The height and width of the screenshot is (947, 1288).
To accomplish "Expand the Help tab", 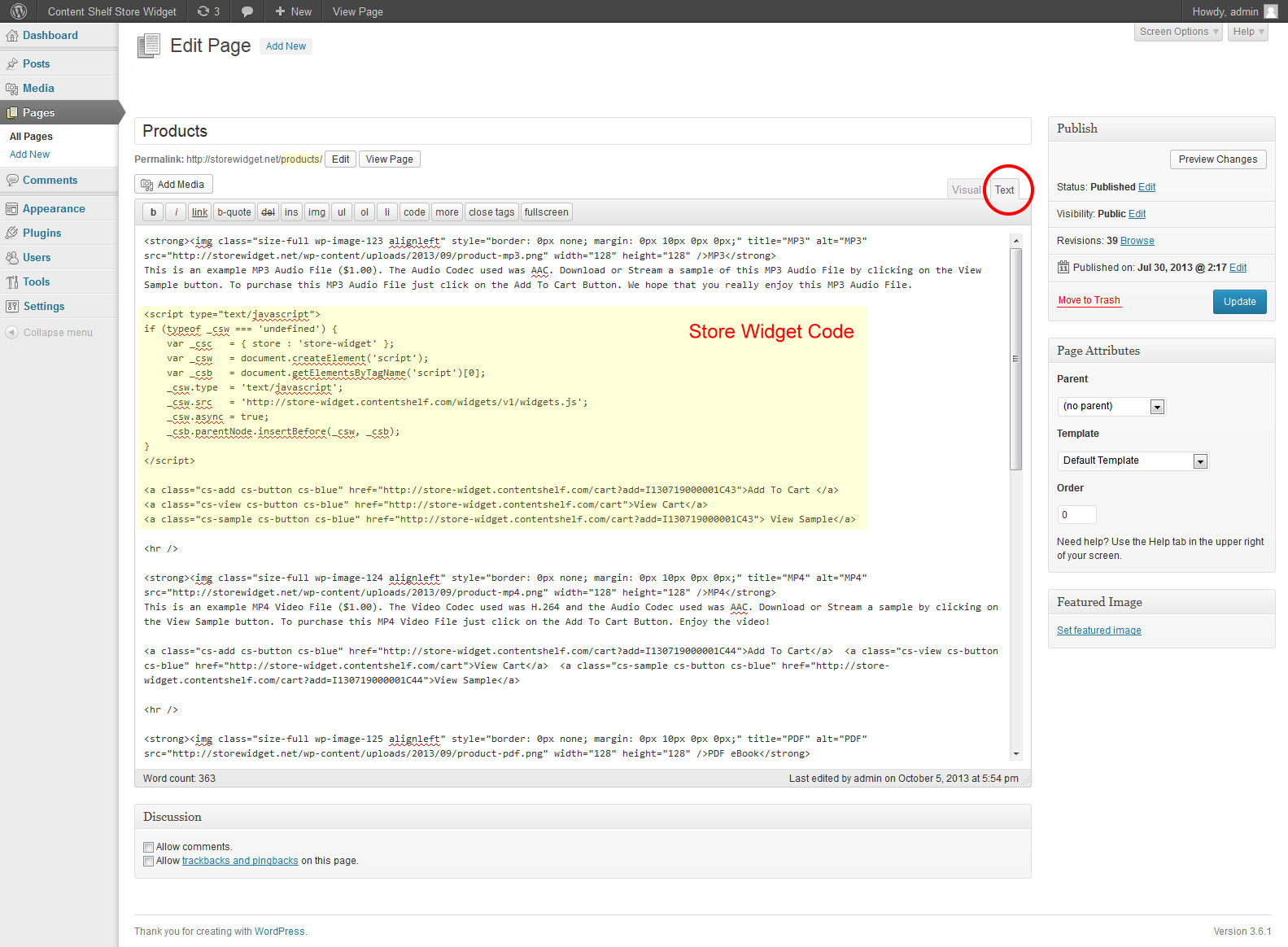I will (x=1248, y=32).
